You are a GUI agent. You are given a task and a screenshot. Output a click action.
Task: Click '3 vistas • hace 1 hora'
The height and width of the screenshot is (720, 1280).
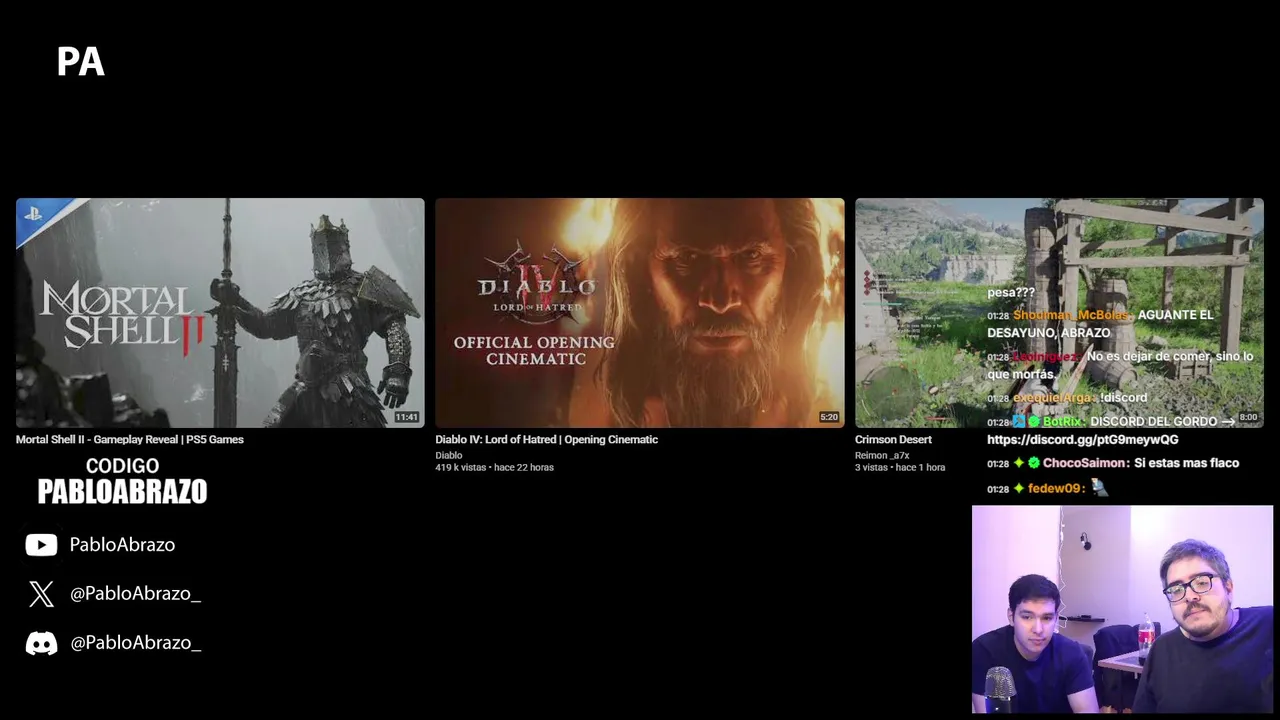tap(900, 467)
